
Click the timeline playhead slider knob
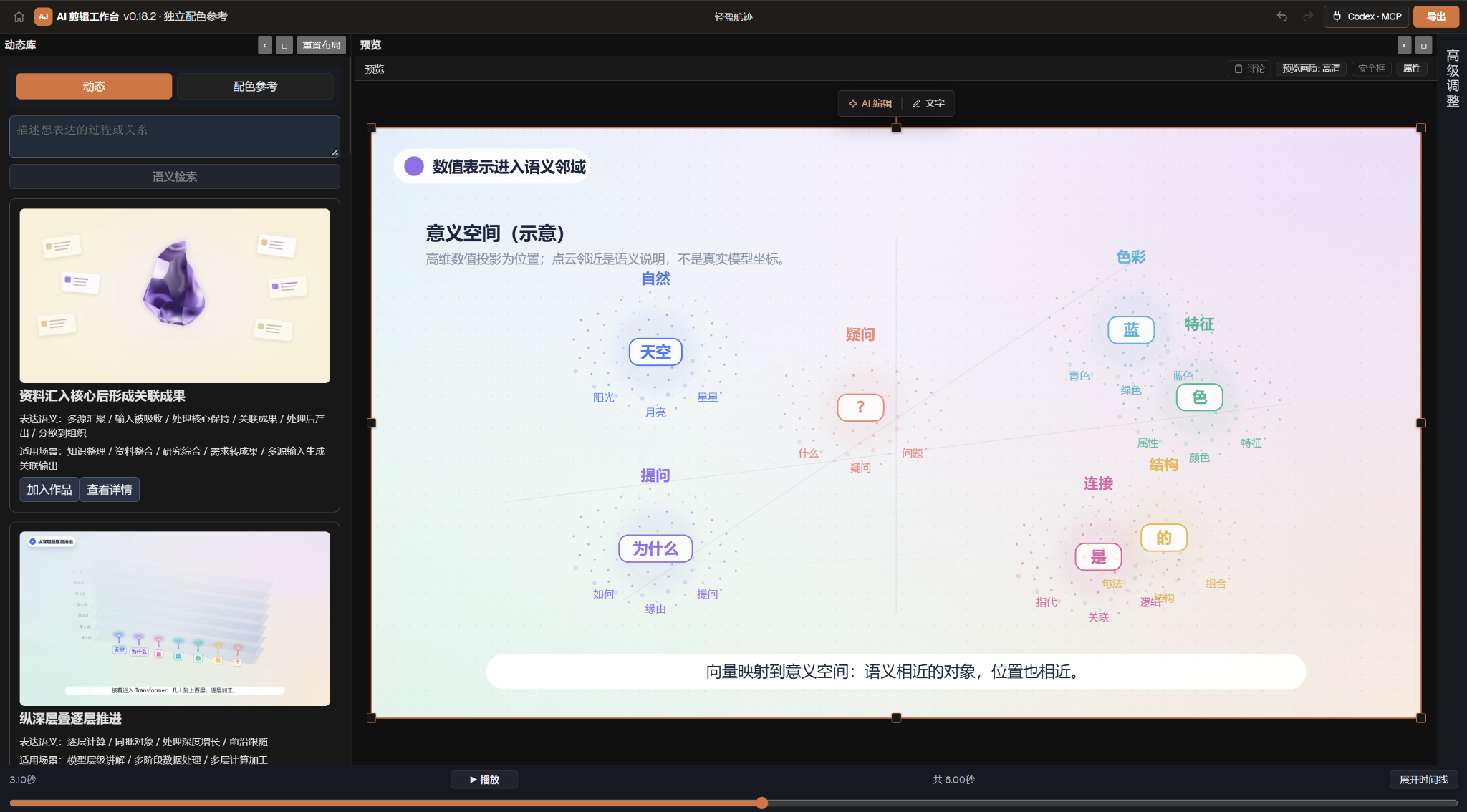point(762,803)
